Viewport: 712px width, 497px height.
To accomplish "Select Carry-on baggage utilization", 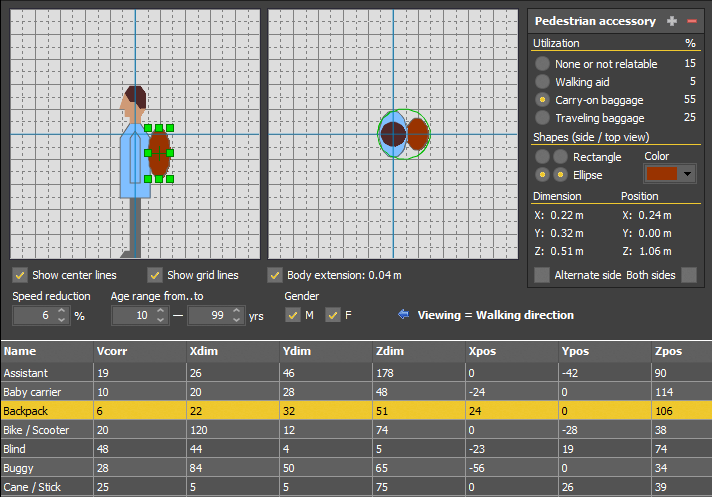I will pos(542,99).
